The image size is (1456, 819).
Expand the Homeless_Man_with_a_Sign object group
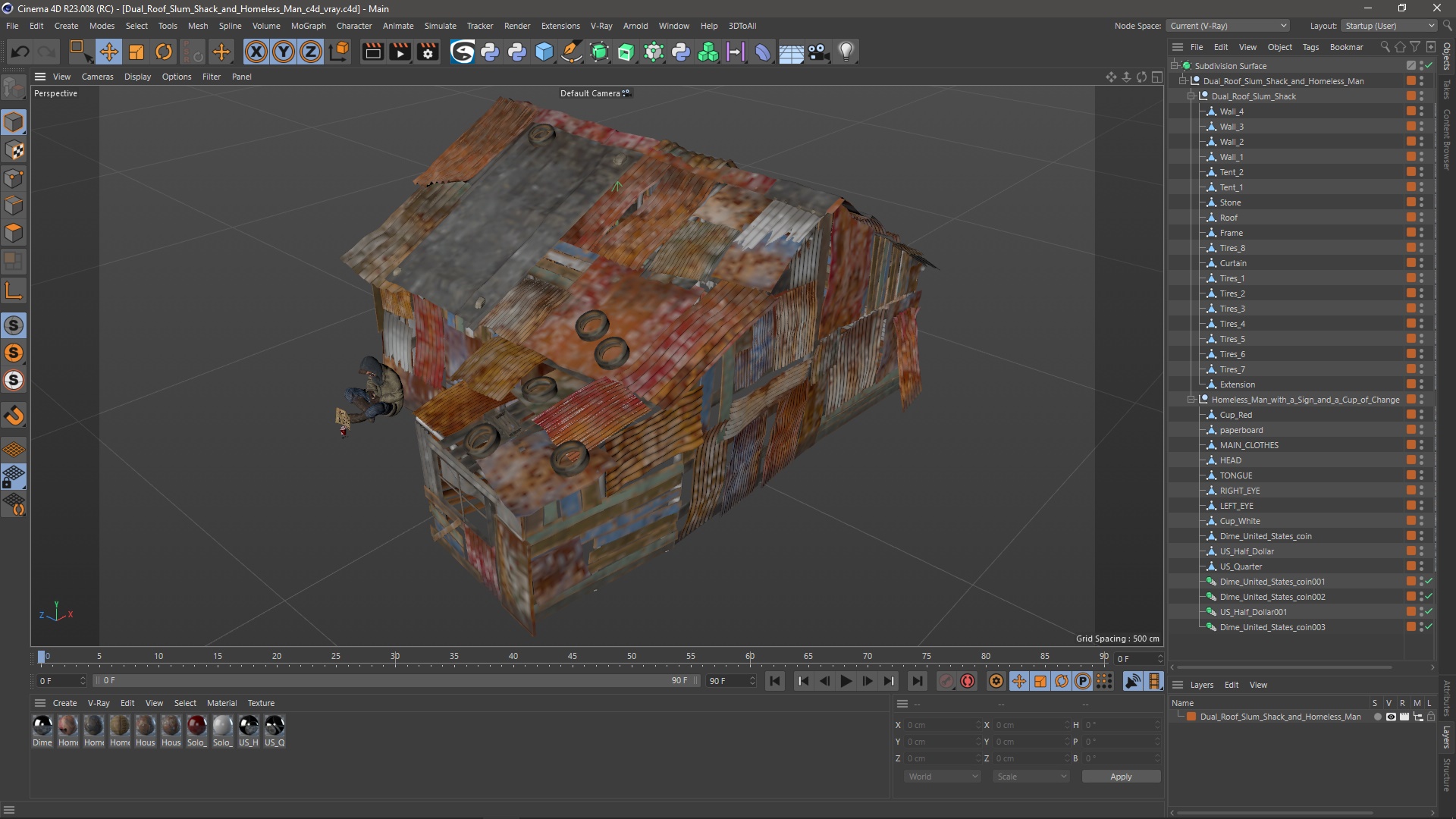[1189, 399]
